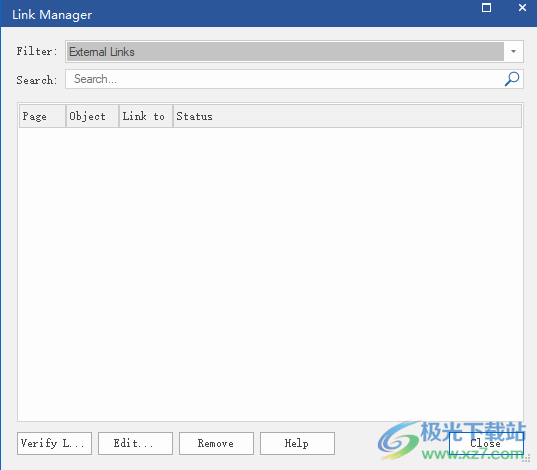Click the magnifier search icon
This screenshot has height=470, width=537.
point(512,79)
